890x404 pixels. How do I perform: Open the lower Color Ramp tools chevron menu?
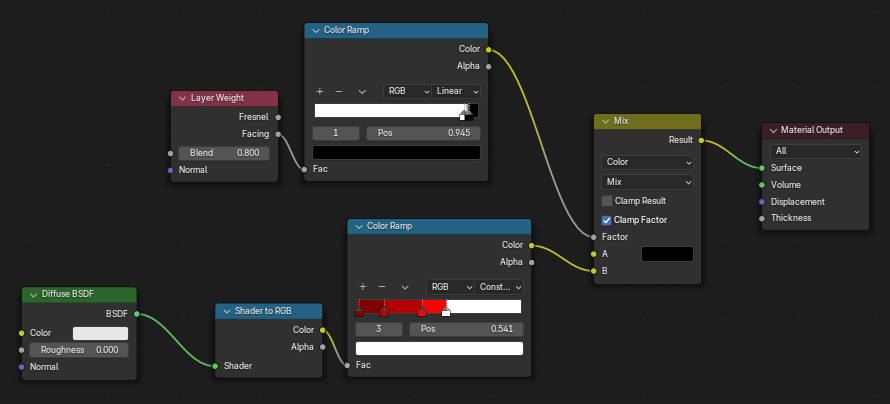[x=405, y=287]
